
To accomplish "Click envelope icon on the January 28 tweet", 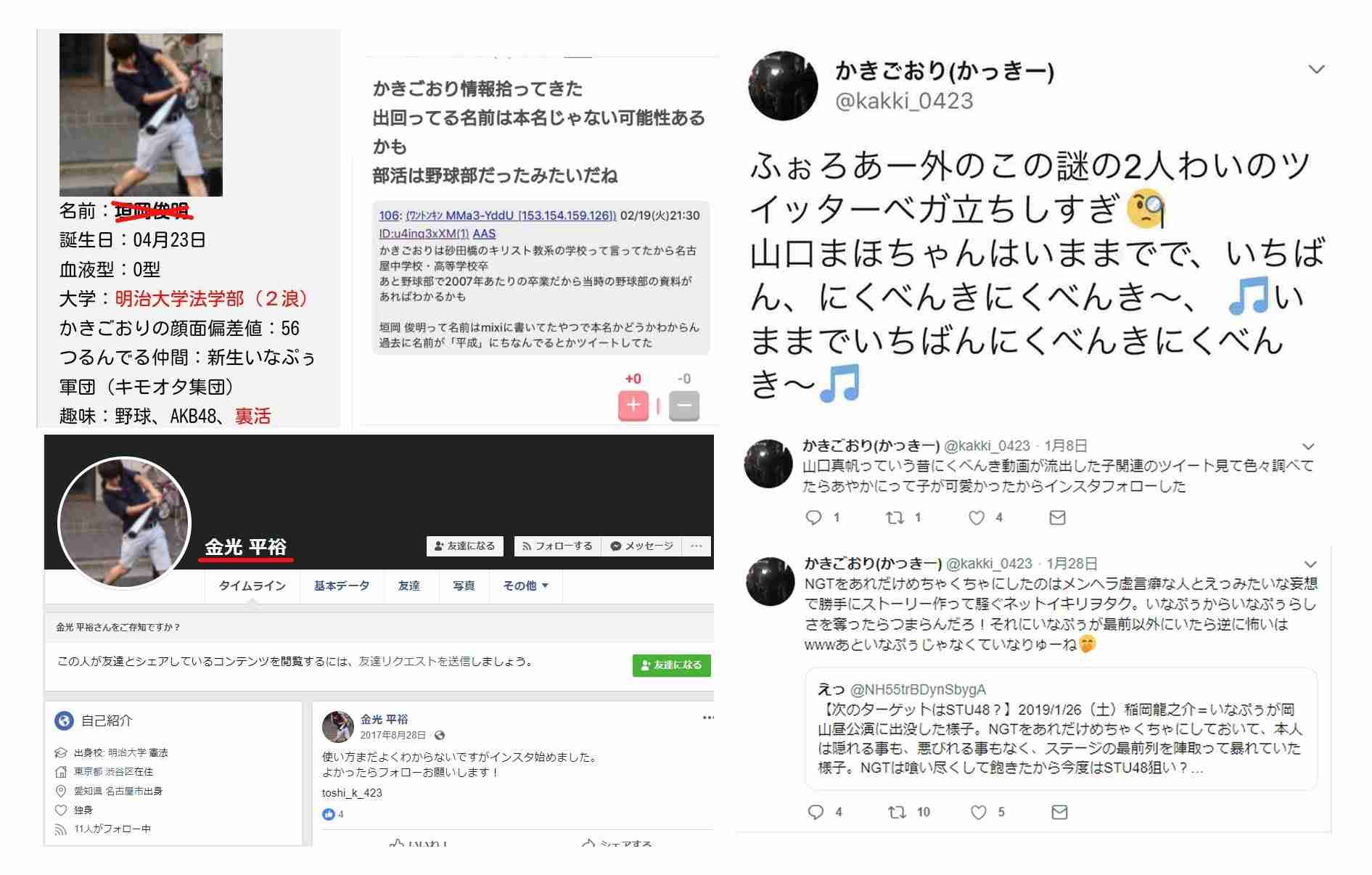I will click(x=1059, y=812).
